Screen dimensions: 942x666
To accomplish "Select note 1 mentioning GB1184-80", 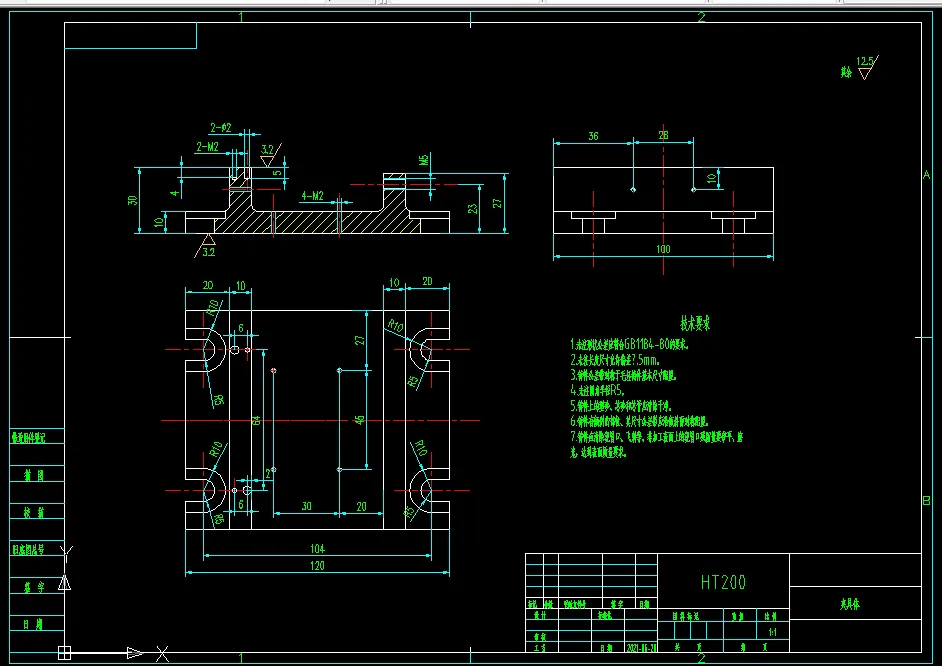I will pos(629,345).
